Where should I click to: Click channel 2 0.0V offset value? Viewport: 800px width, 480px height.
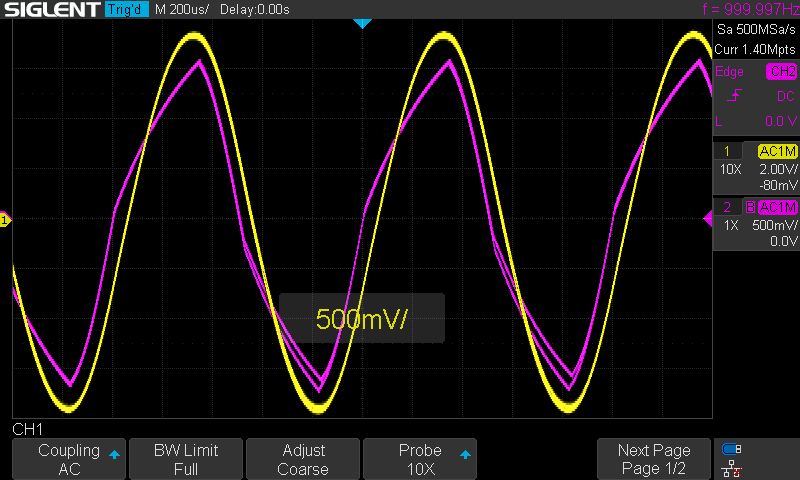pyautogui.click(x=784, y=241)
